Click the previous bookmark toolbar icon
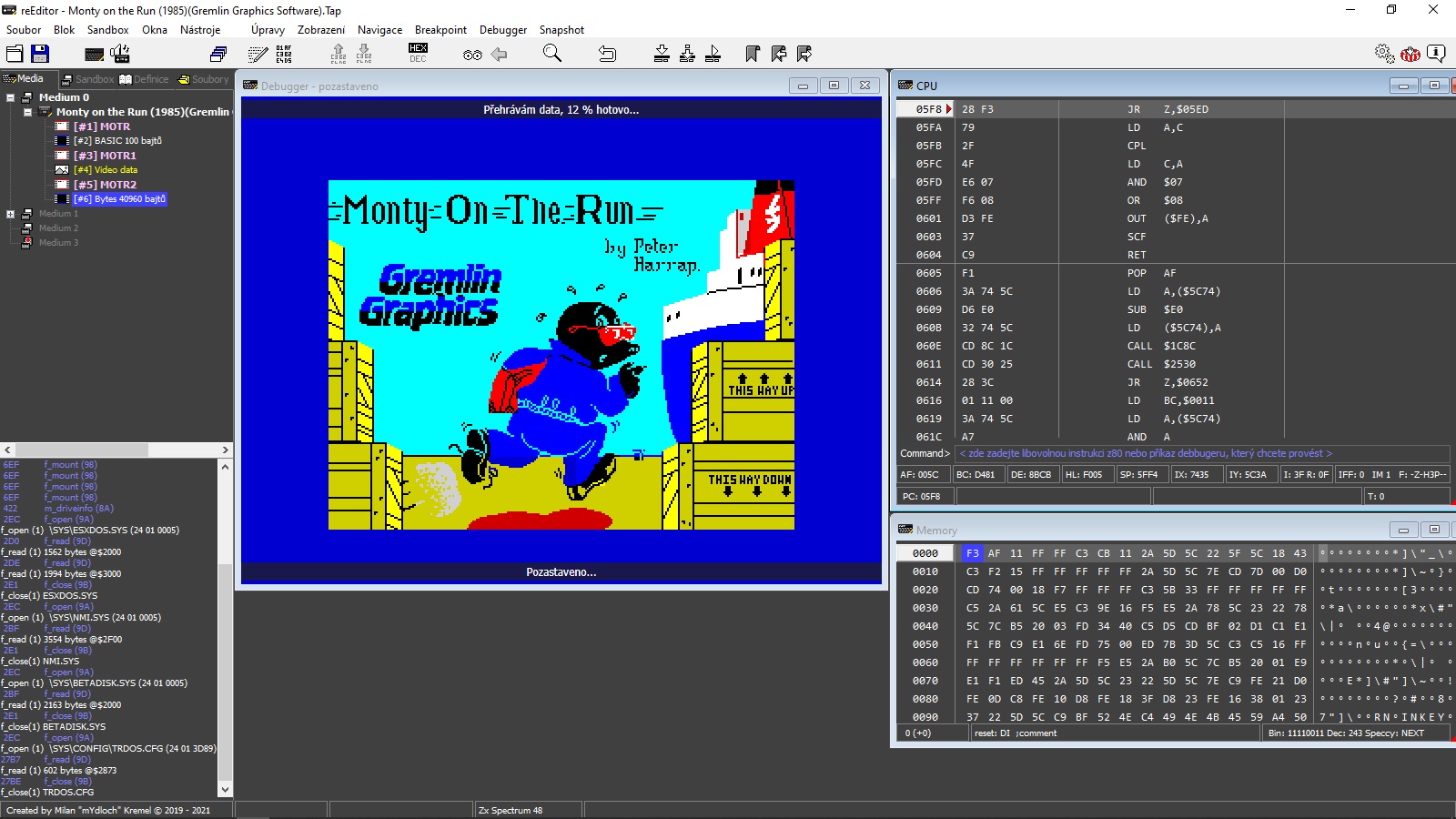 (x=779, y=54)
